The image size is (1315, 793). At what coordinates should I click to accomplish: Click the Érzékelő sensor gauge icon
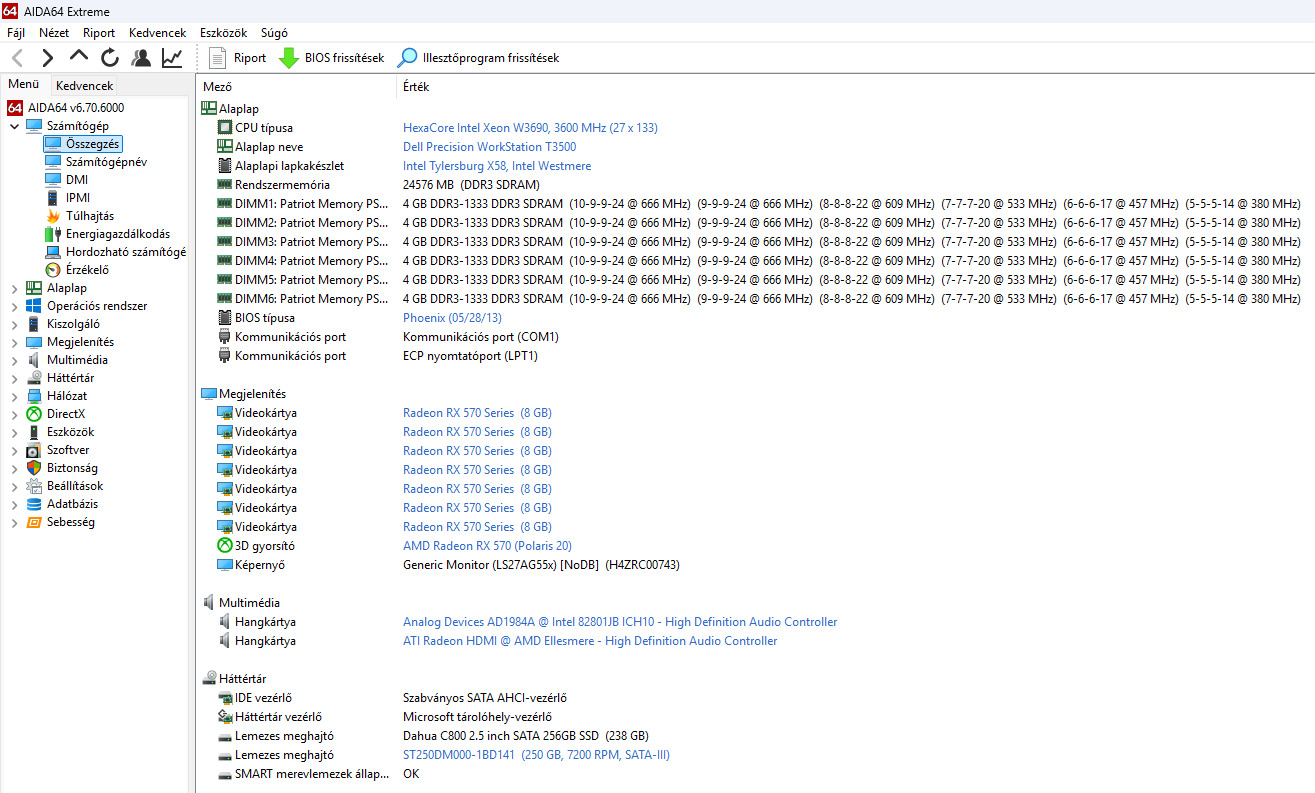click(53, 270)
